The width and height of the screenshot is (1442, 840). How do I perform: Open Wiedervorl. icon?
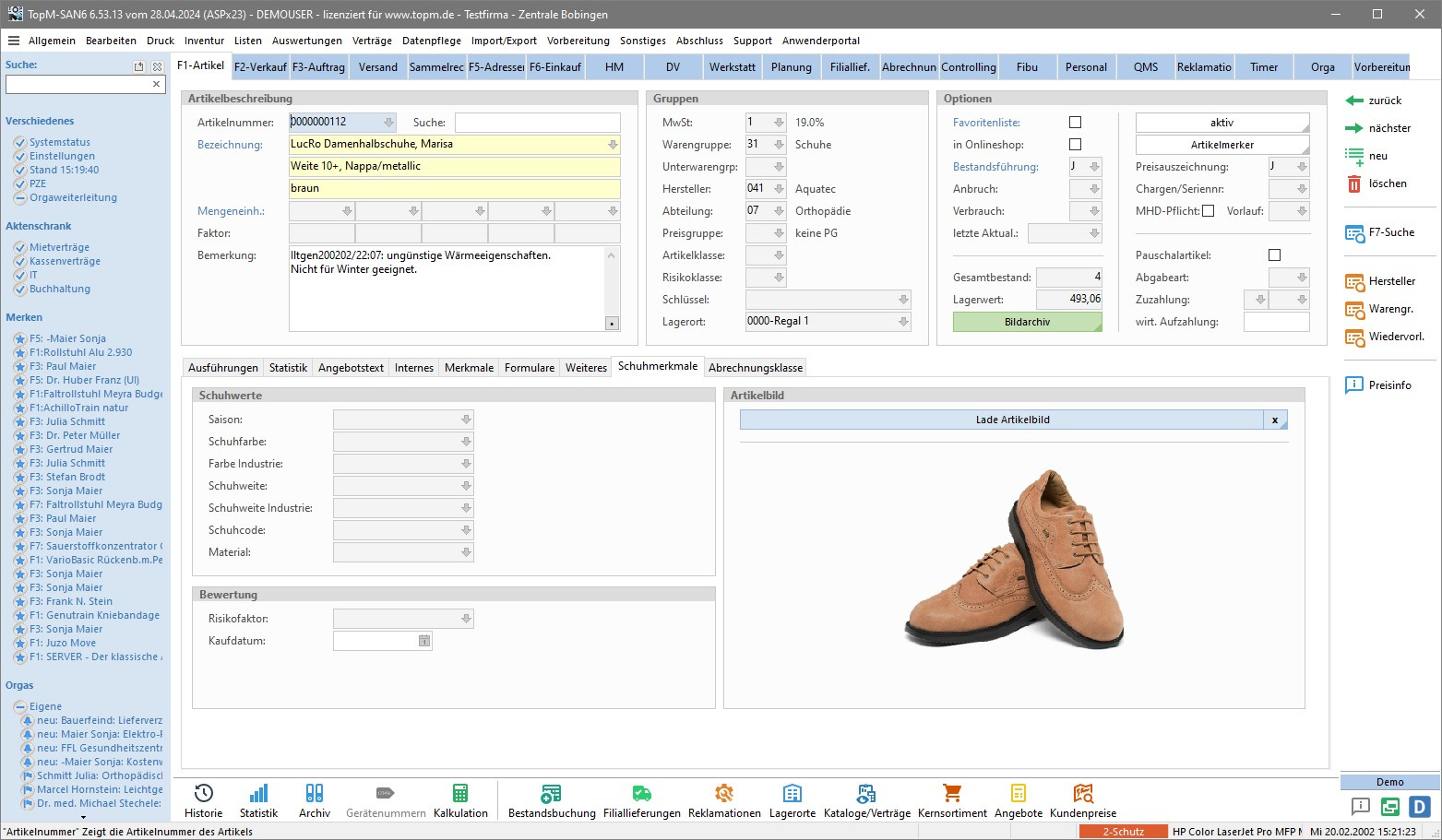coord(1354,337)
